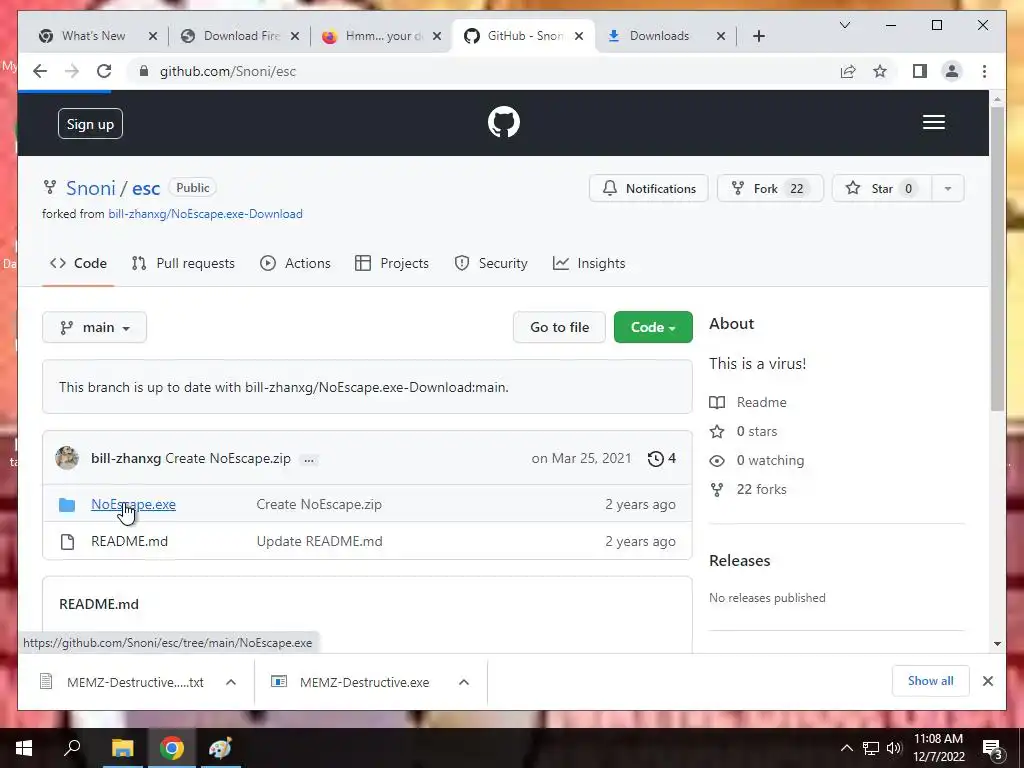Click the page vertical scrollbar thumb
The image size is (1024, 768).
click(x=997, y=259)
